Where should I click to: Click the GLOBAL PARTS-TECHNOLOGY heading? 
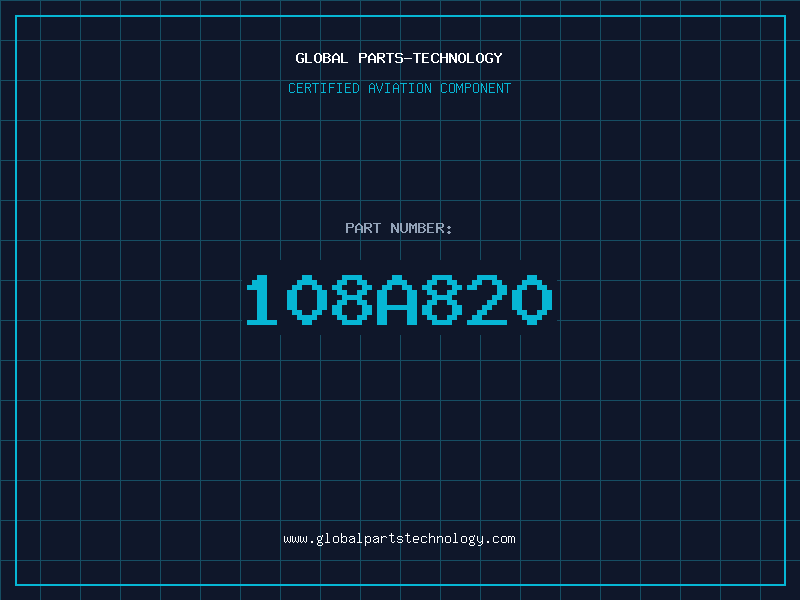399,58
